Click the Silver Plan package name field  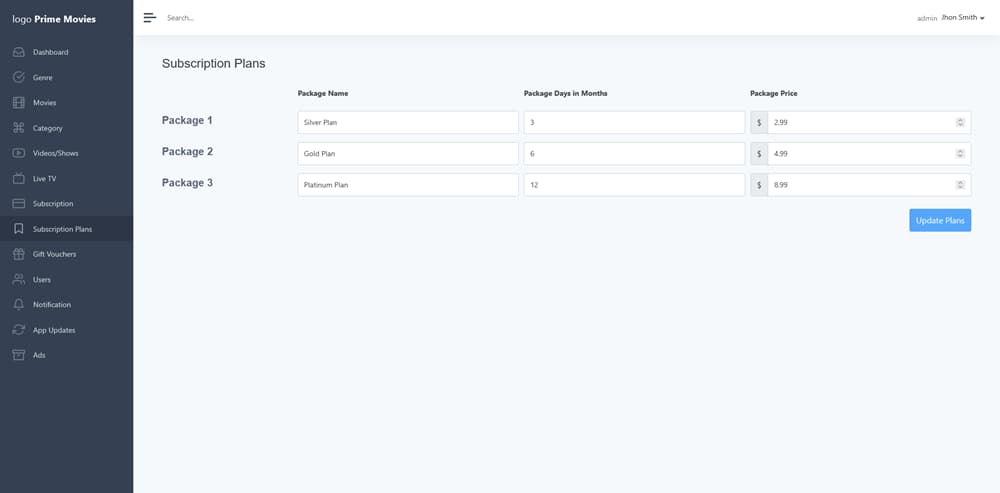(408, 122)
